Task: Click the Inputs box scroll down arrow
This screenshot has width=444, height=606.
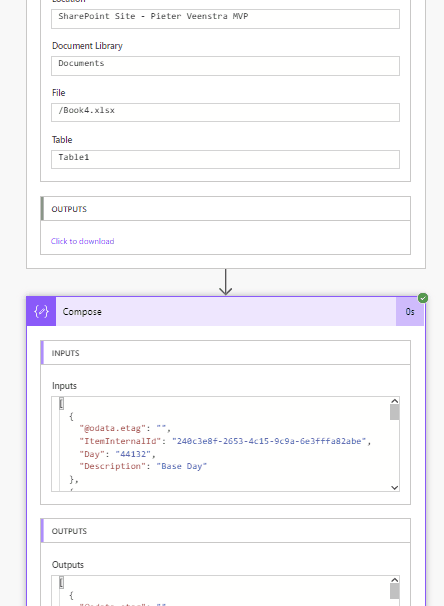Action: point(395,488)
